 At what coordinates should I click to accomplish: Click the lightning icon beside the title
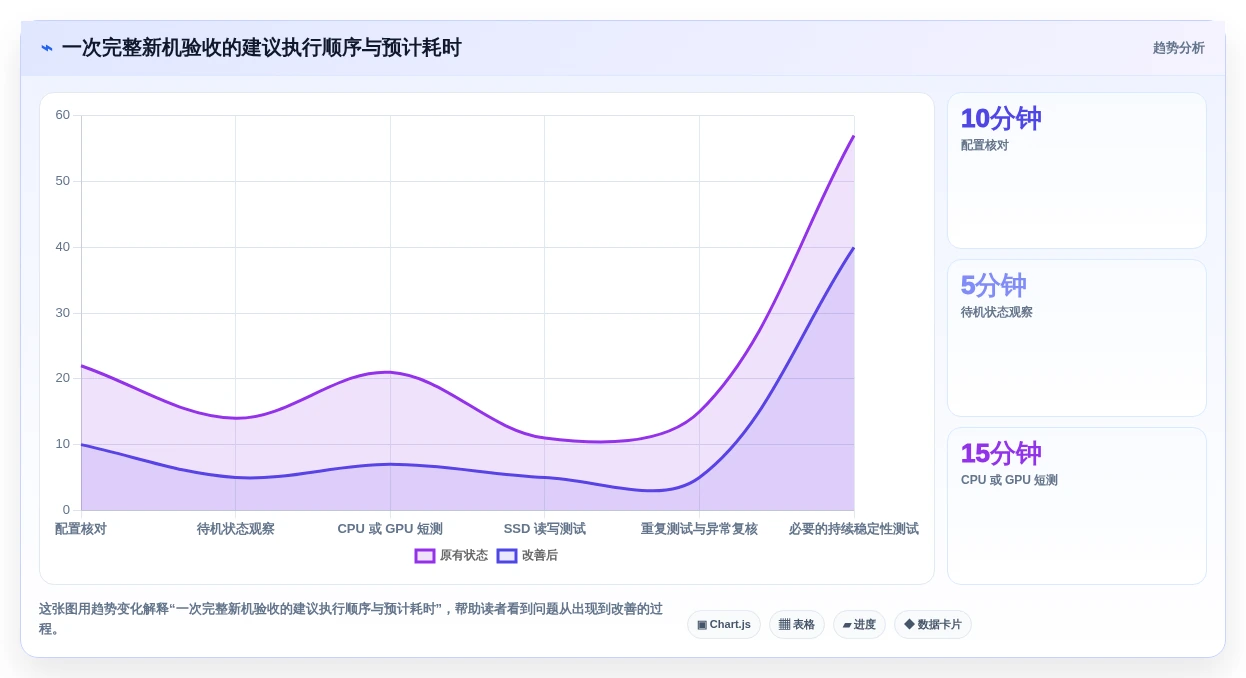tap(47, 48)
